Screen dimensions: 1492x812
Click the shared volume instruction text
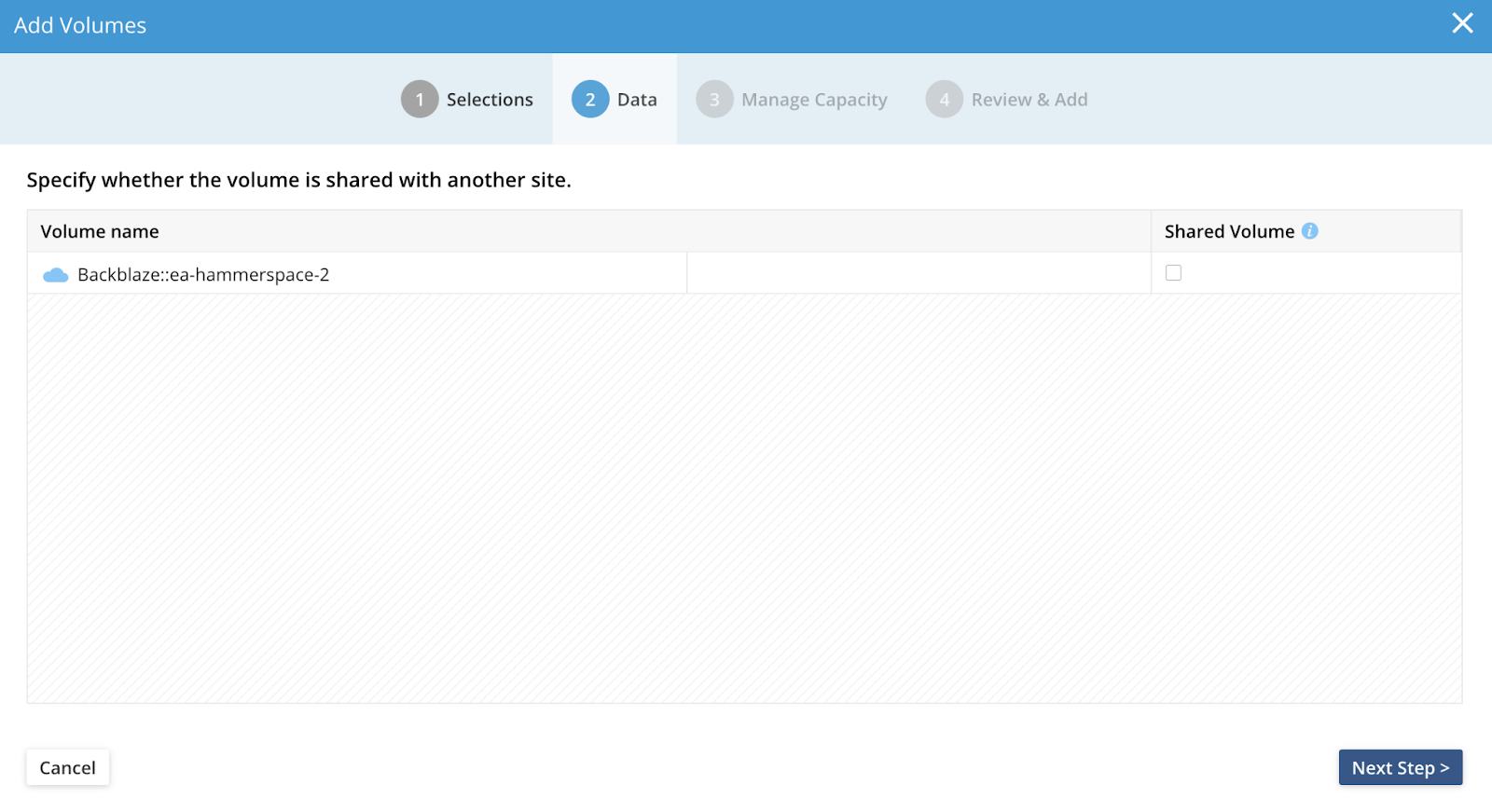pos(298,180)
